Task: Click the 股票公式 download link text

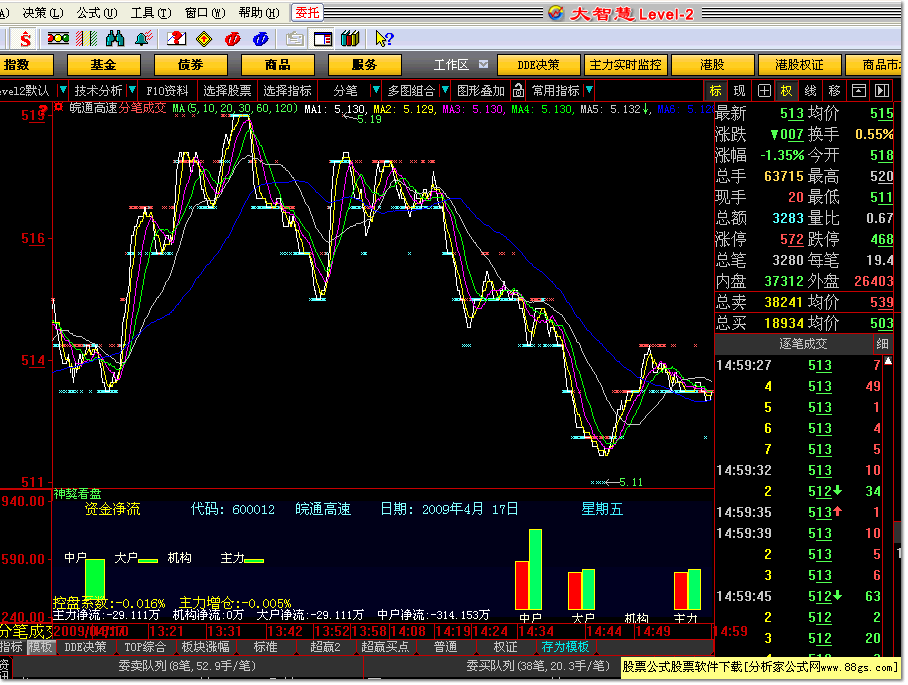Action: [x=759, y=667]
